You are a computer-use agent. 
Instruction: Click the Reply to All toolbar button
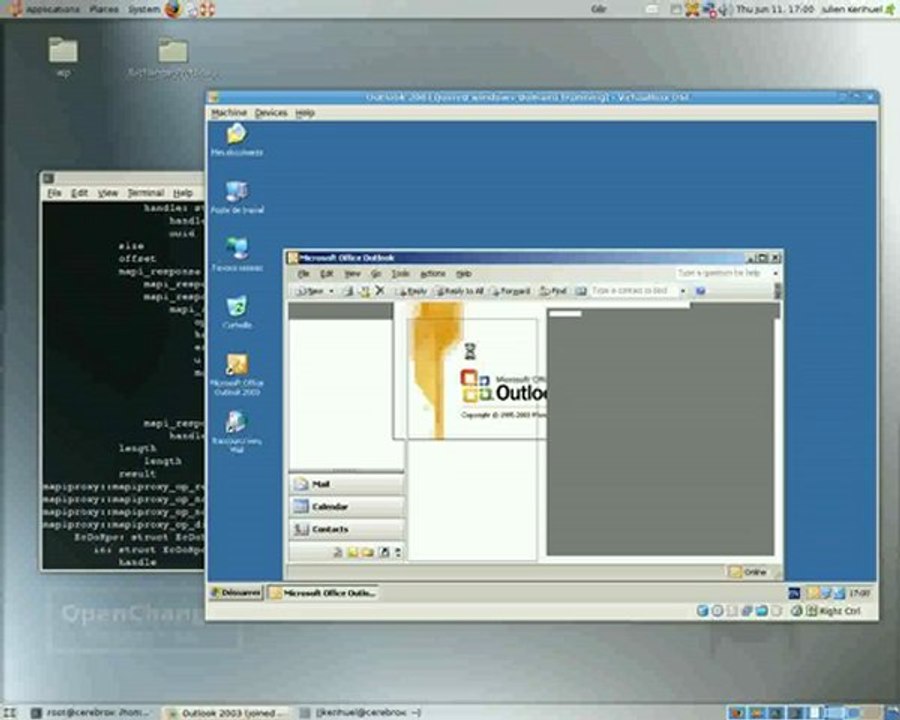[x=460, y=291]
